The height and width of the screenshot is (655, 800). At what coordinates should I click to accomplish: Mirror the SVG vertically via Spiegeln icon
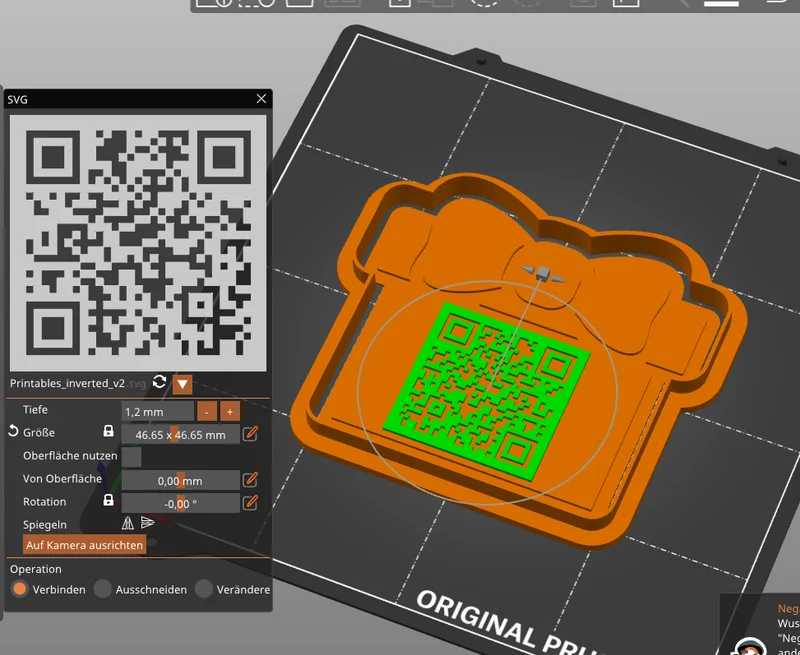[147, 522]
